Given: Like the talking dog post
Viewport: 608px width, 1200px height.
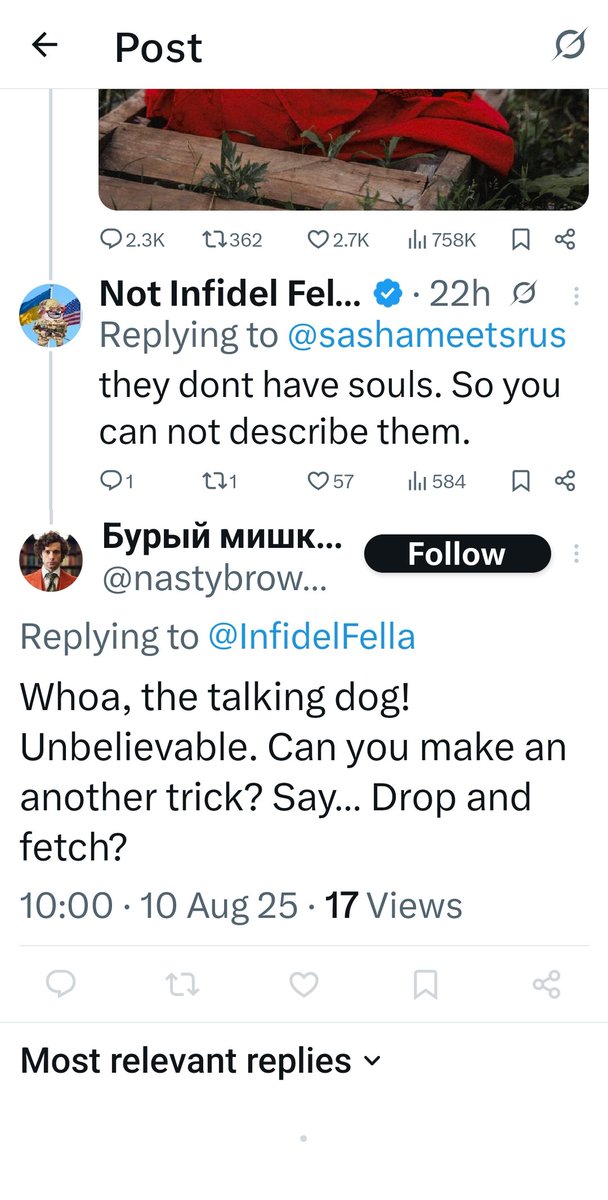Looking at the screenshot, I should [304, 985].
